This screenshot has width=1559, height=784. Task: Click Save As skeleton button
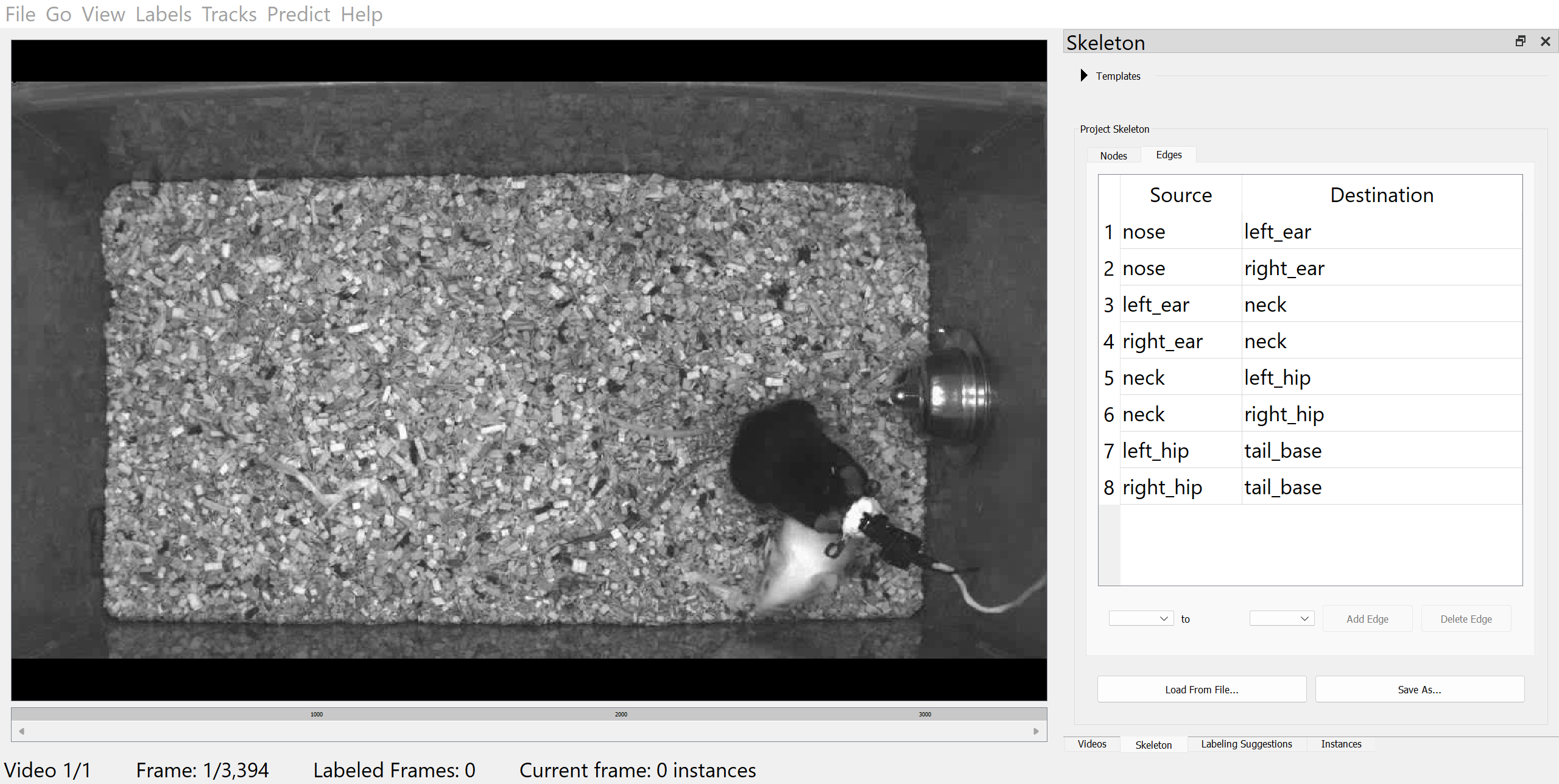tap(1419, 690)
